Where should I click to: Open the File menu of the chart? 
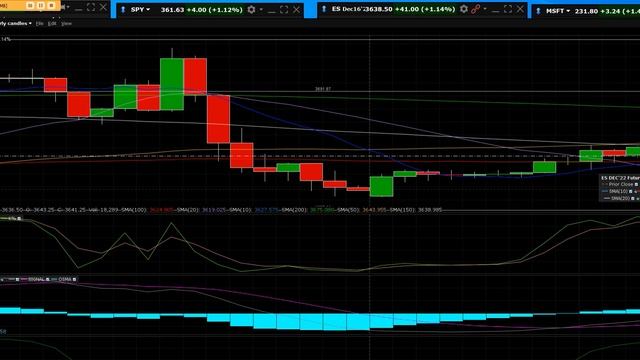click(x=40, y=24)
